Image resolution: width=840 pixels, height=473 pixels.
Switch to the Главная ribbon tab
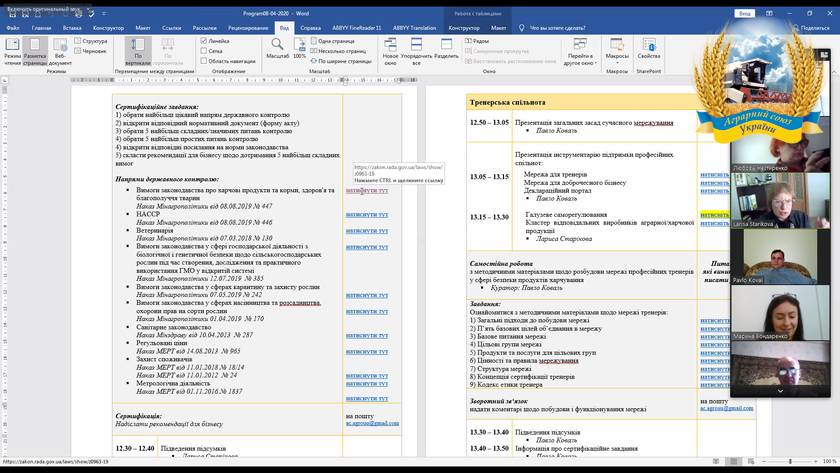tap(41, 28)
